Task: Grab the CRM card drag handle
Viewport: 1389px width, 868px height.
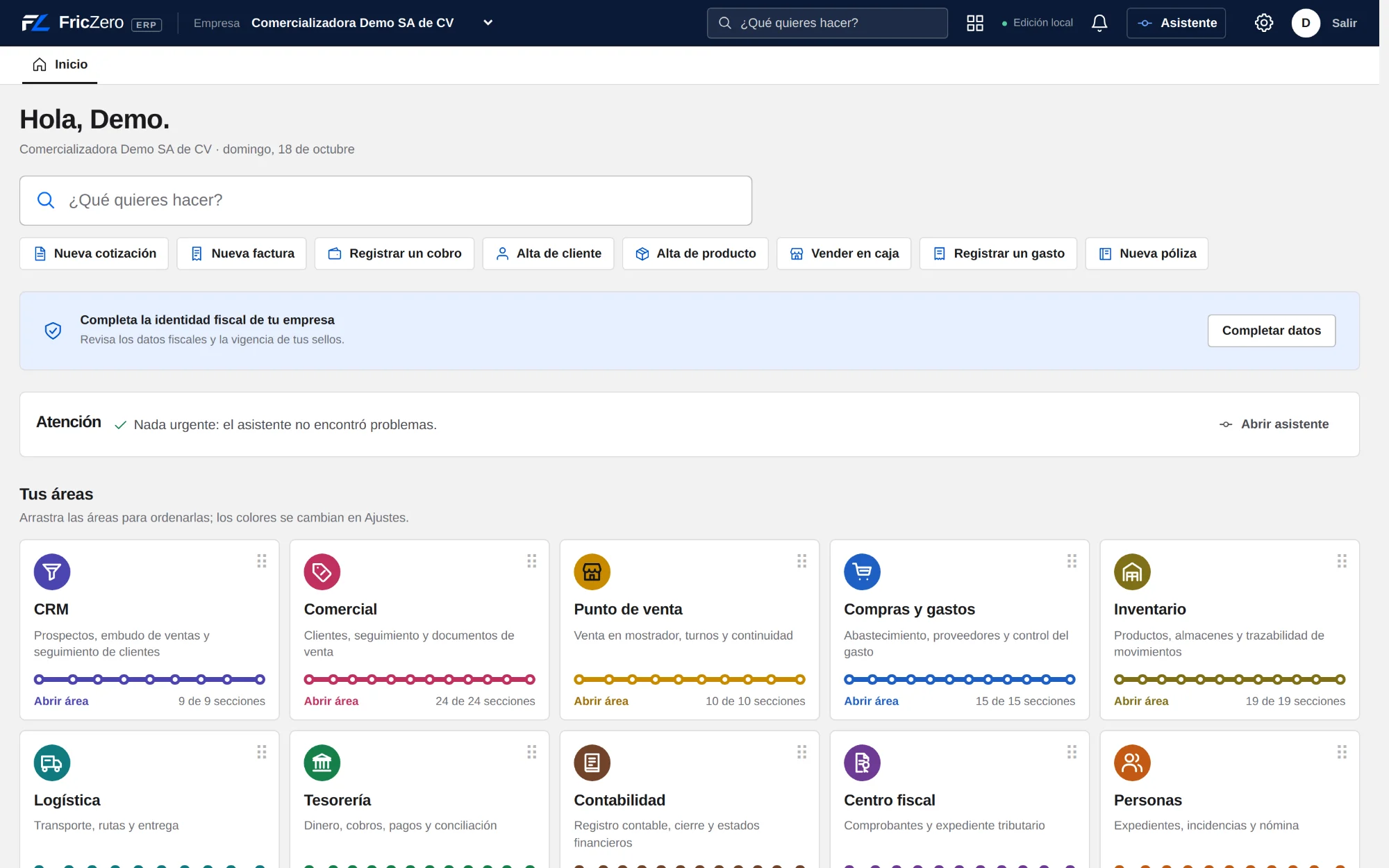Action: click(x=262, y=561)
